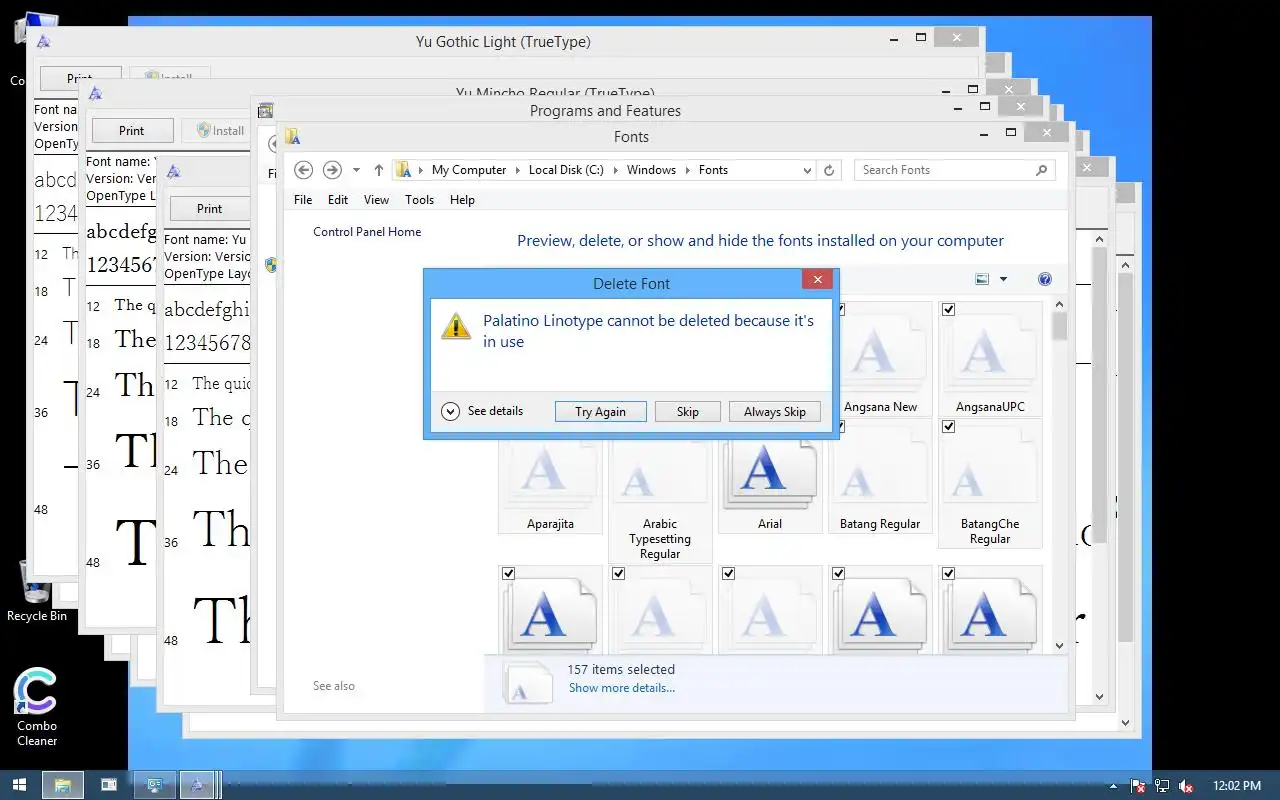Select Windows breadcrumb segment
1280x800 pixels.
pyautogui.click(x=651, y=170)
